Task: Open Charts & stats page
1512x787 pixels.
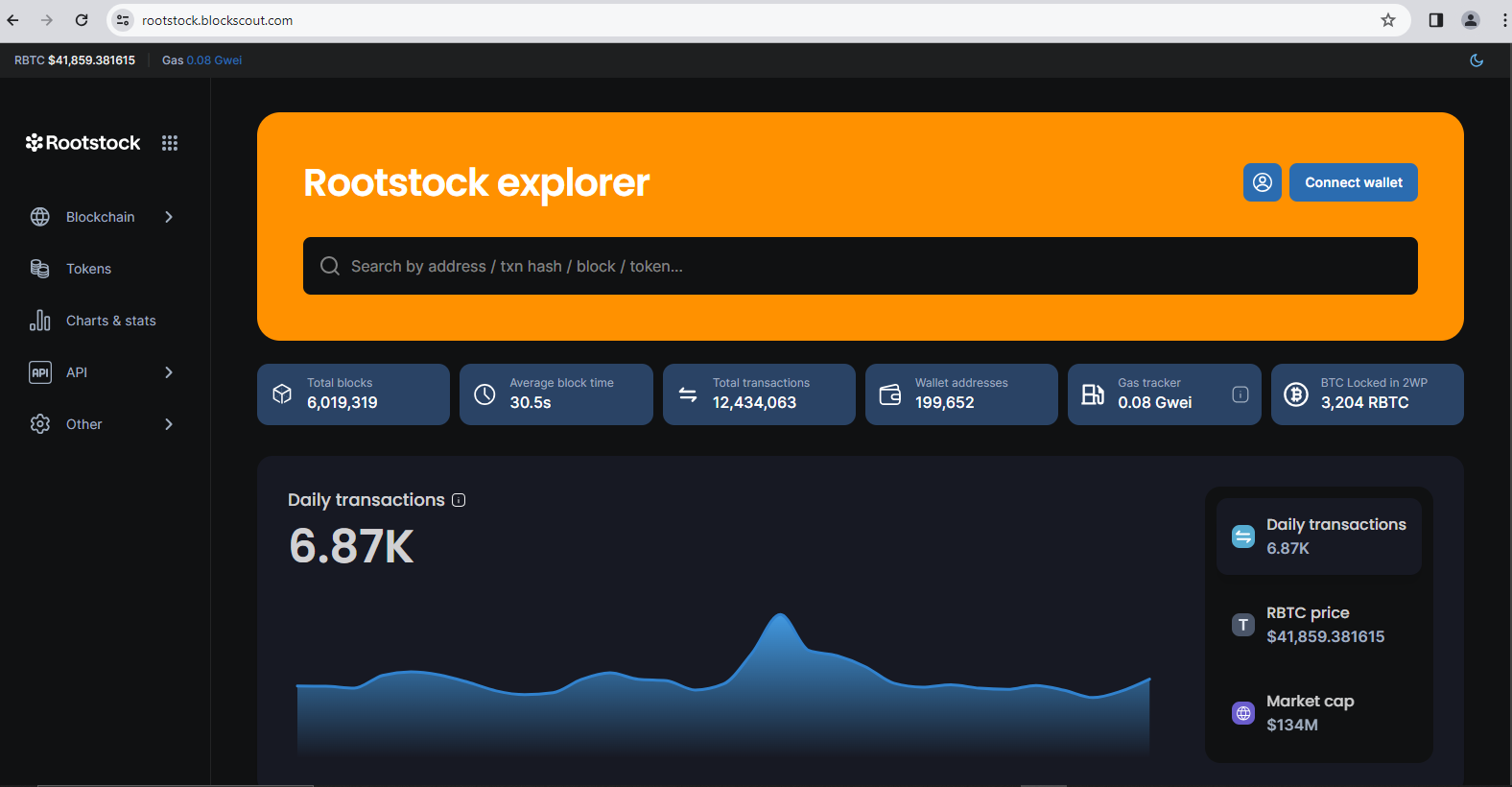Action: (x=110, y=321)
